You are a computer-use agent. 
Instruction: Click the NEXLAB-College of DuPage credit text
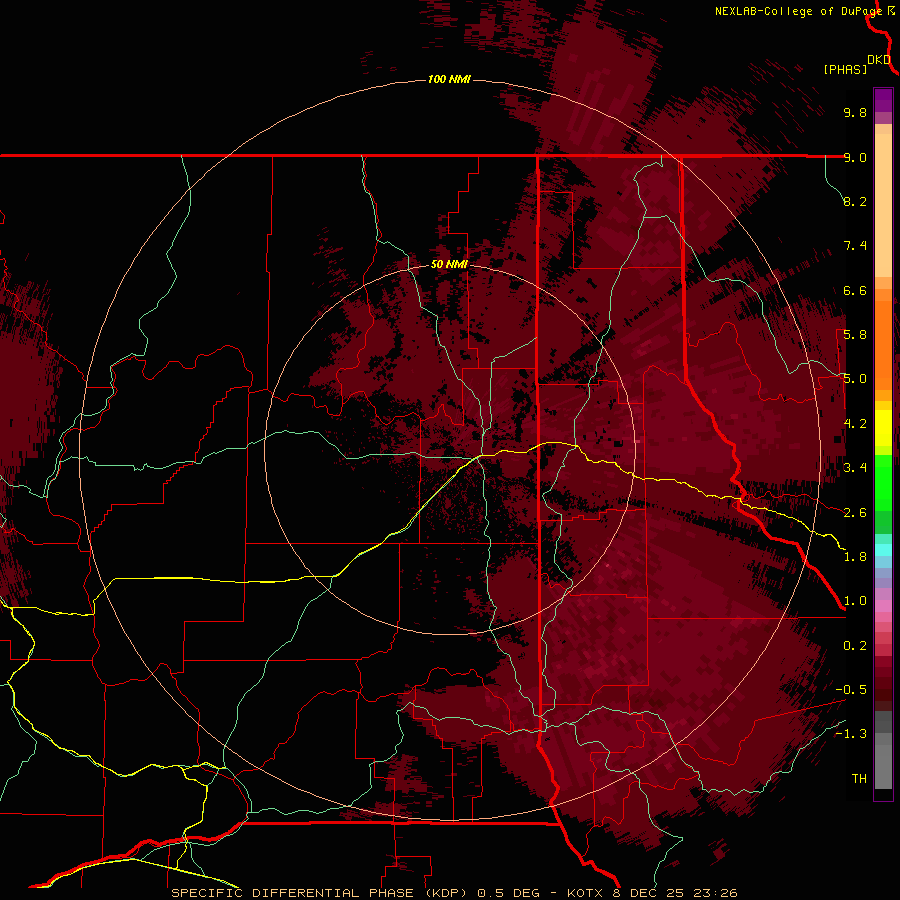click(x=798, y=11)
